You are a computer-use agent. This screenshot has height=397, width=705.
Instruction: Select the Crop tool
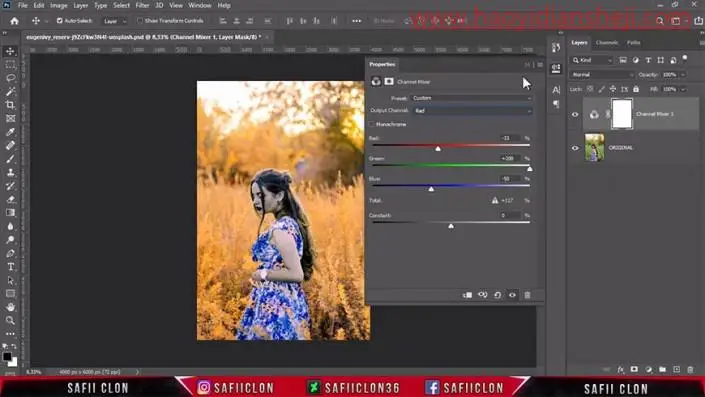pos(10,105)
